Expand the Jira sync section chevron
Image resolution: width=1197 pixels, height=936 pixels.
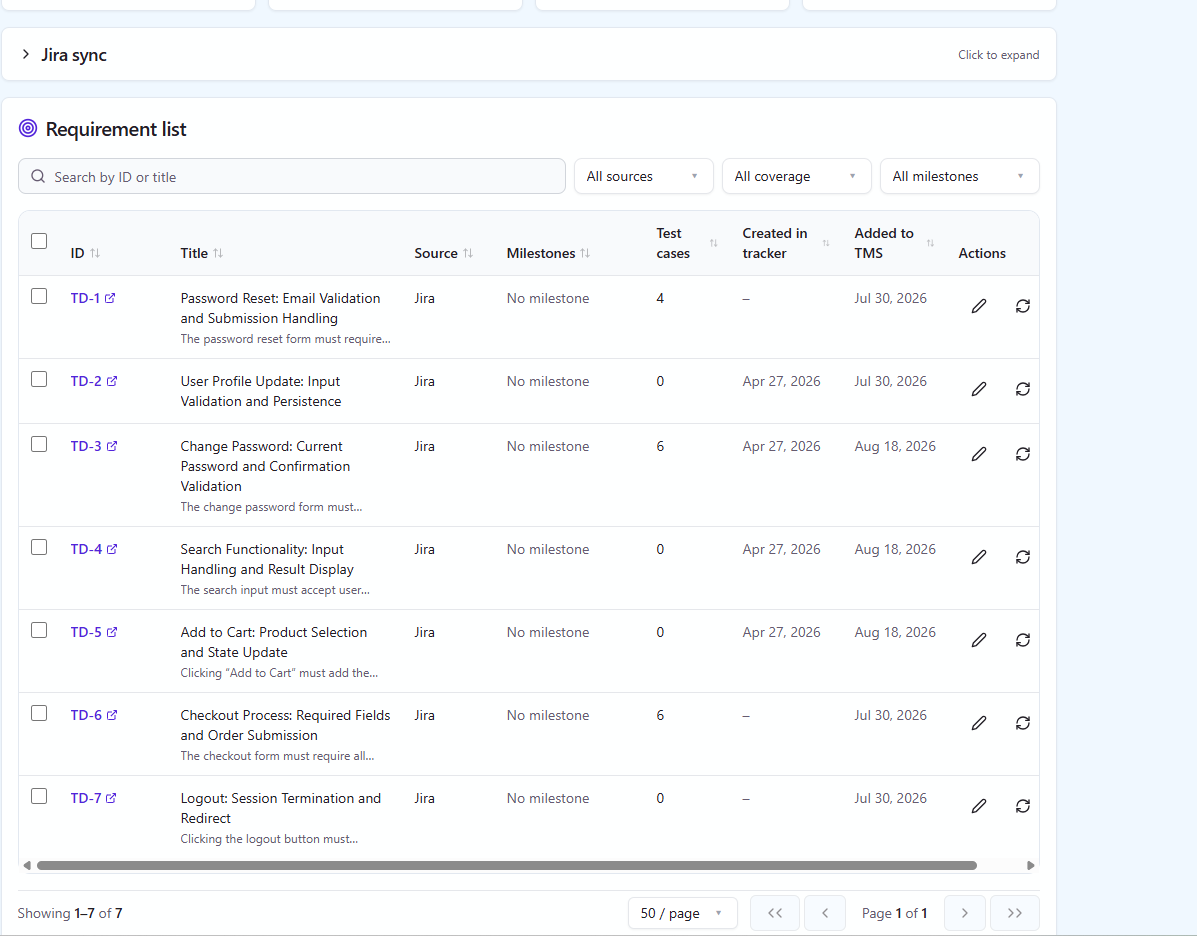click(x=26, y=54)
